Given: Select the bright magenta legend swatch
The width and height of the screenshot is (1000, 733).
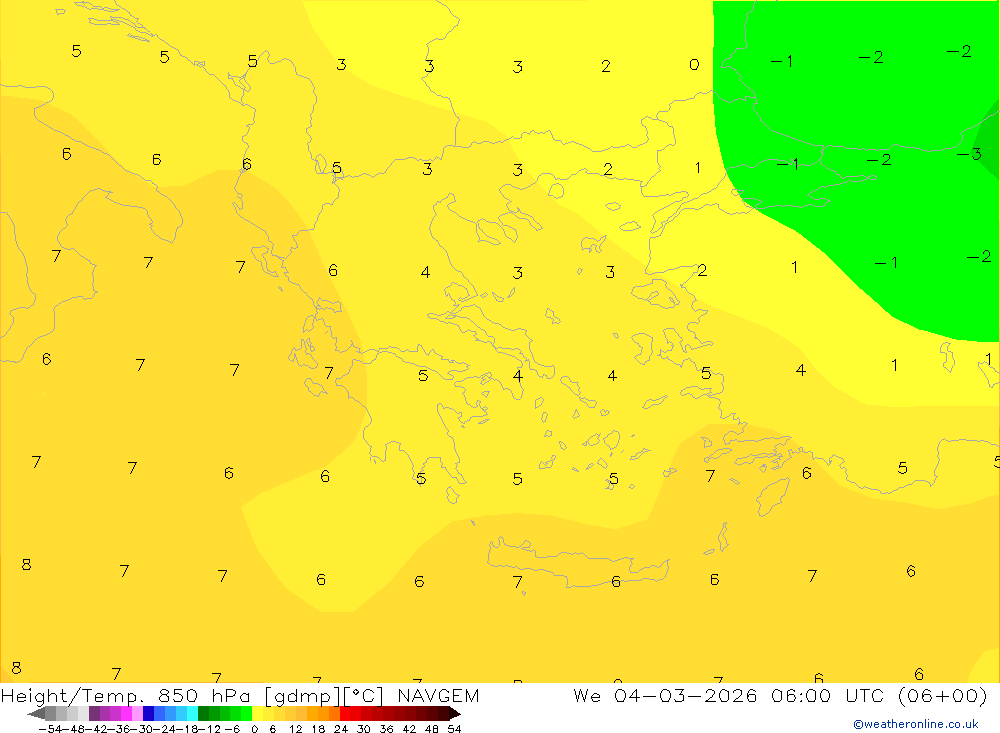Looking at the screenshot, I should click(x=127, y=713).
